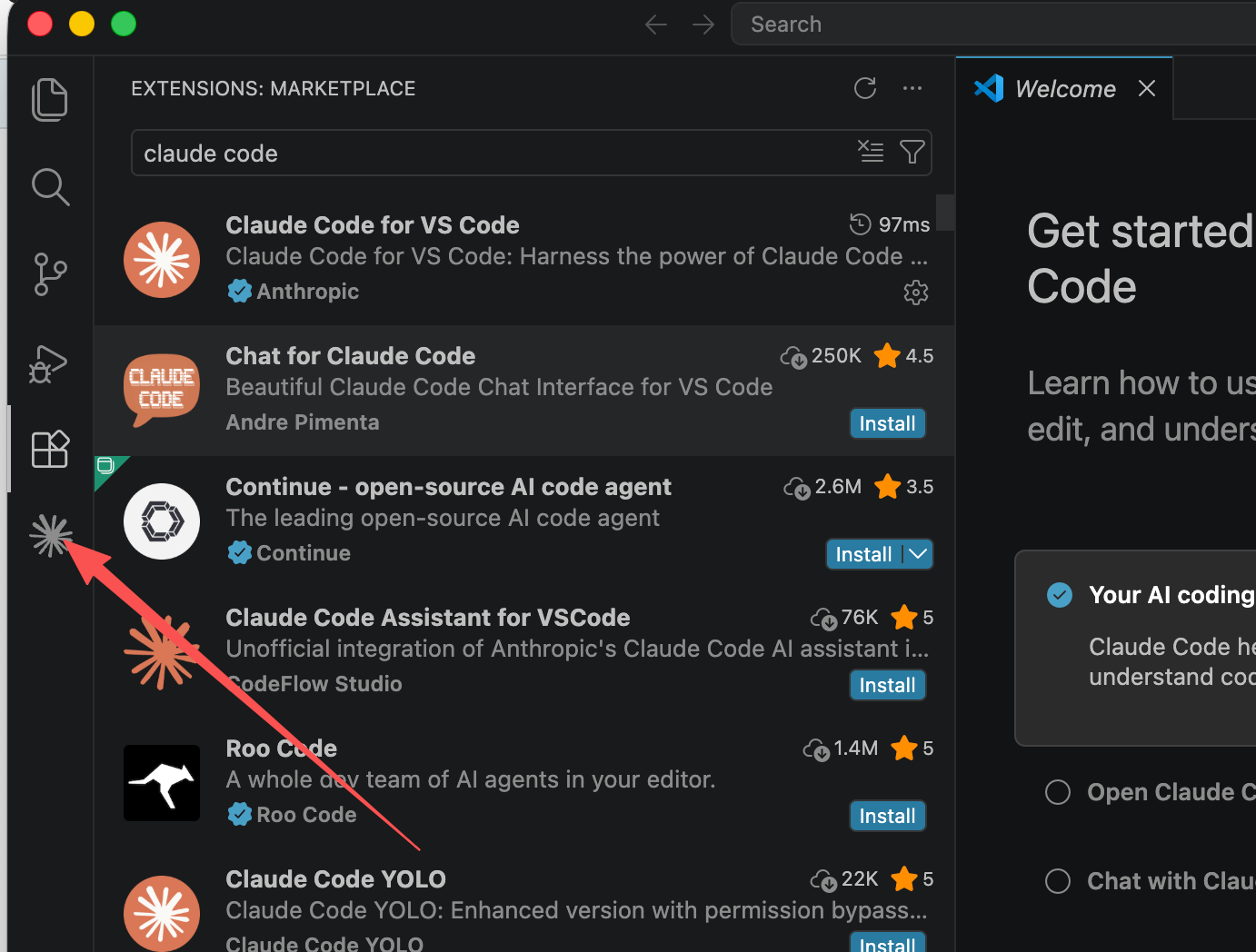Refresh the extensions marketplace list
The width and height of the screenshot is (1256, 952).
click(865, 88)
